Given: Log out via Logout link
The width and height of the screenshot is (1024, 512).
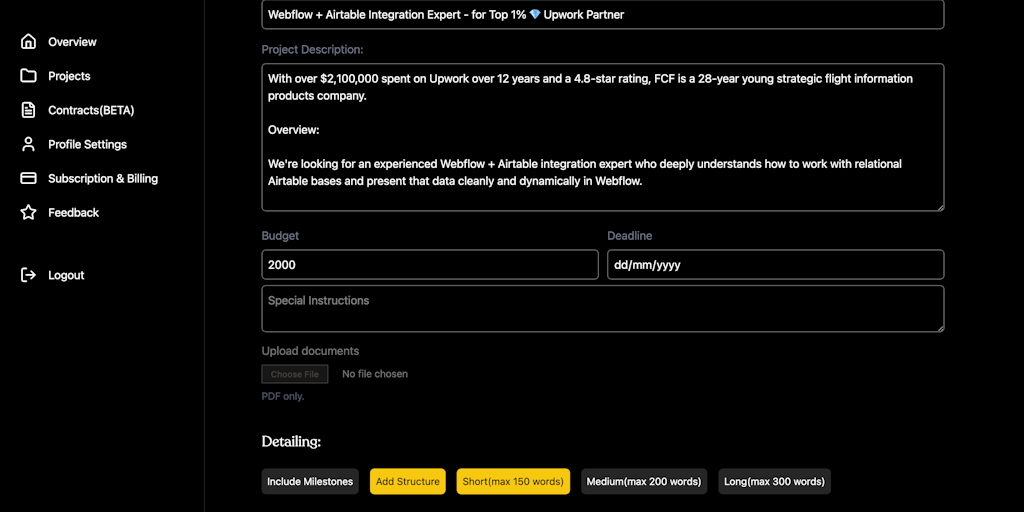Looking at the screenshot, I should (x=66, y=275).
